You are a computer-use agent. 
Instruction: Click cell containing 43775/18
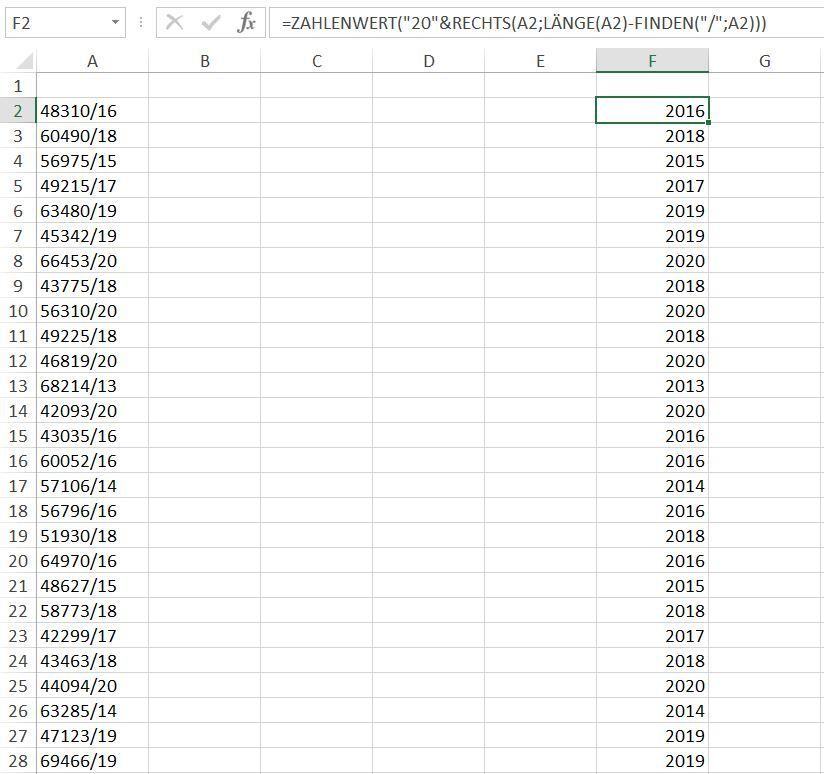click(x=92, y=285)
